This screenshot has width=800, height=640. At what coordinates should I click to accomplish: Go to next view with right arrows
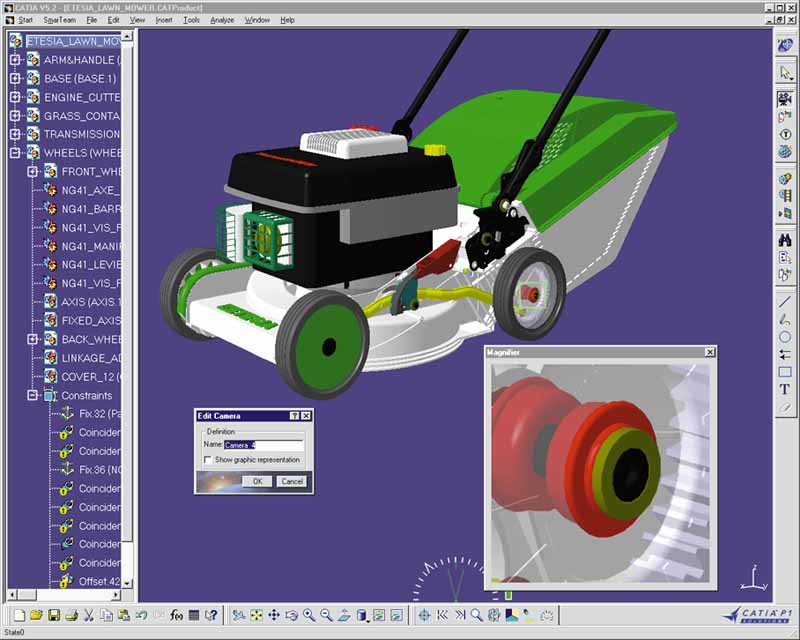[460, 615]
